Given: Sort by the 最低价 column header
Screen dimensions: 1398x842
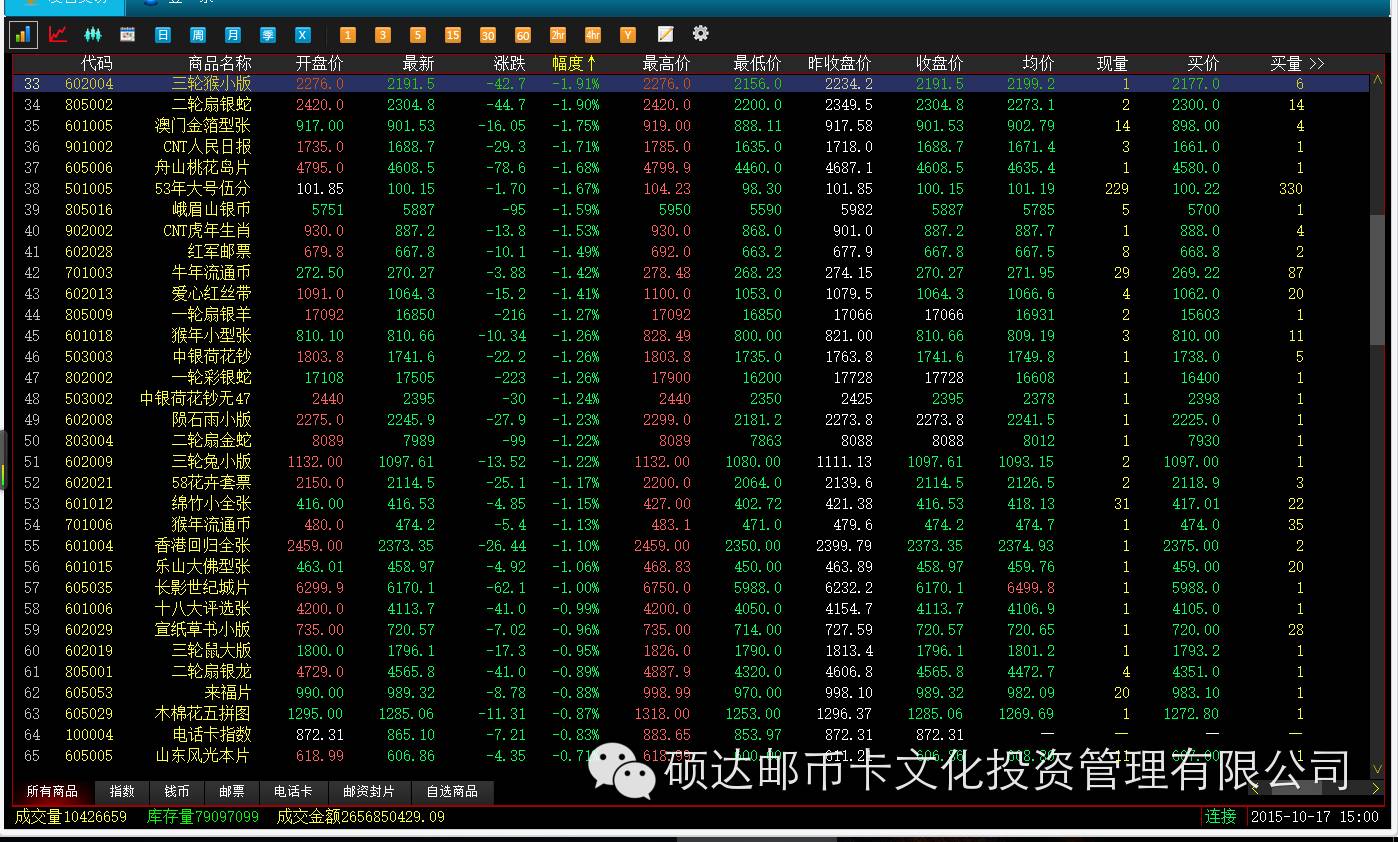Looking at the screenshot, I should coord(757,63).
